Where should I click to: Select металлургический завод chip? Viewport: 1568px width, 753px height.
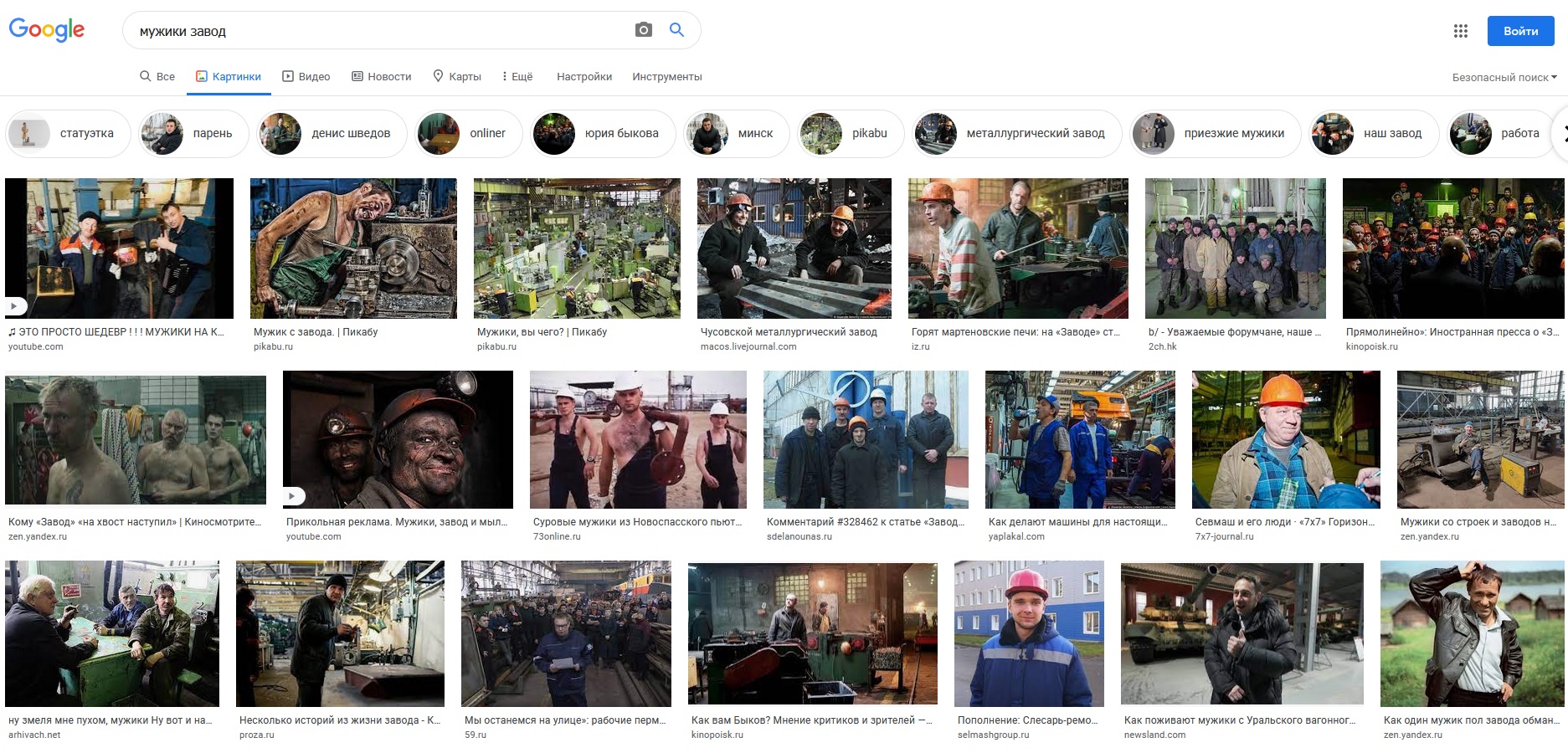pyautogui.click(x=1016, y=133)
